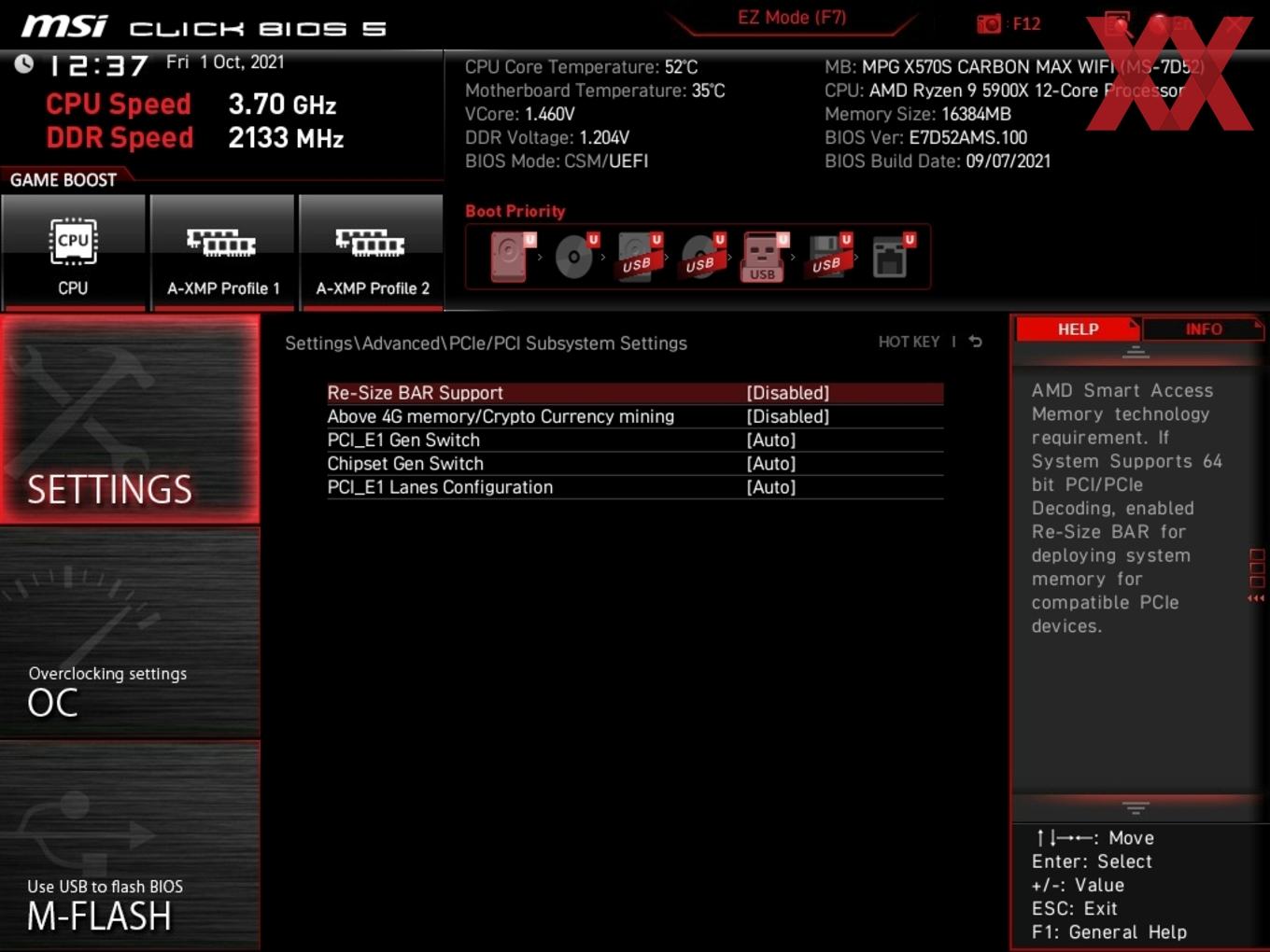The height and width of the screenshot is (952, 1270).
Task: Open the BIOS search magnifier icon
Action: pos(1118,24)
